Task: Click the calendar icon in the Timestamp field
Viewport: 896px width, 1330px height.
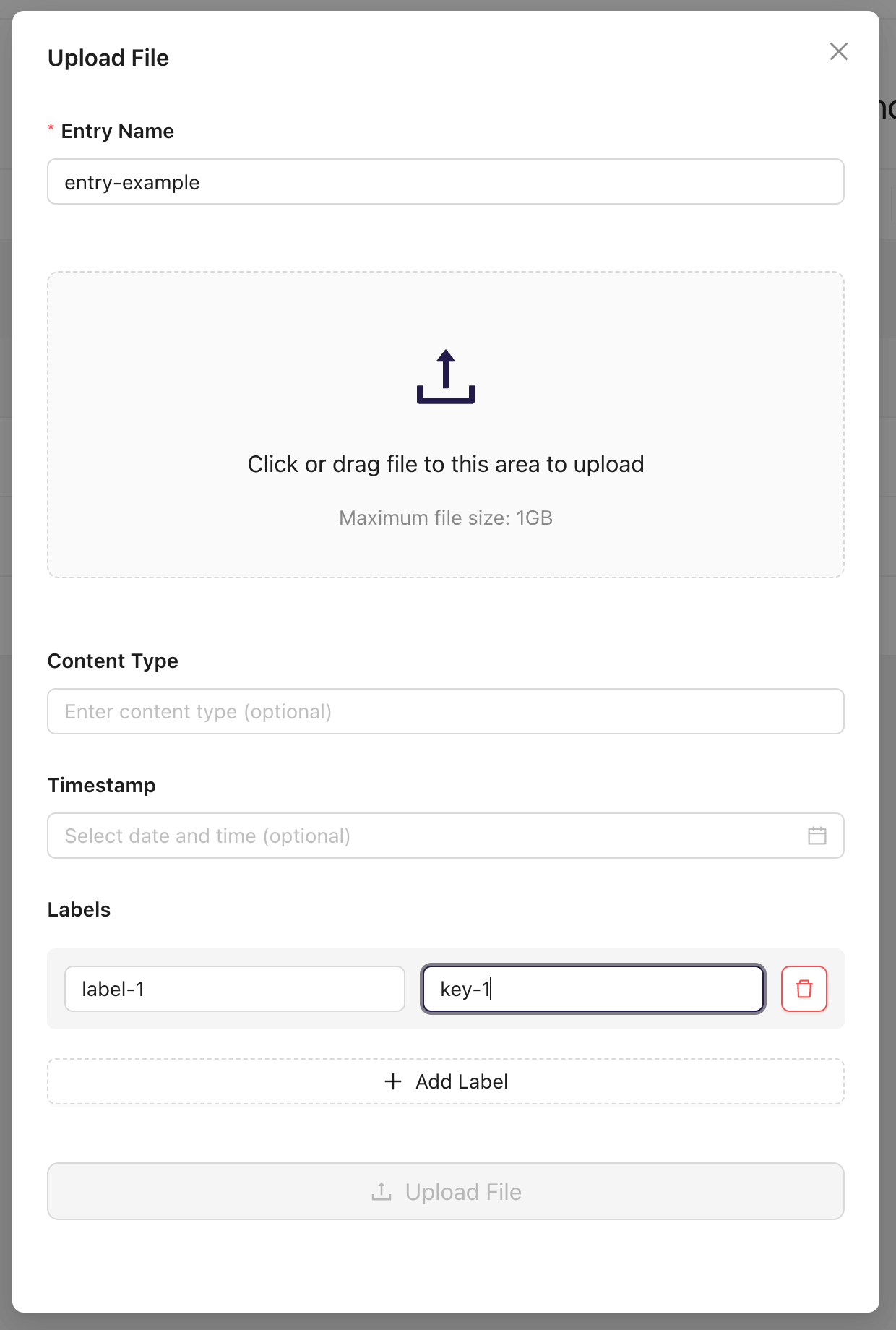Action: click(x=817, y=836)
